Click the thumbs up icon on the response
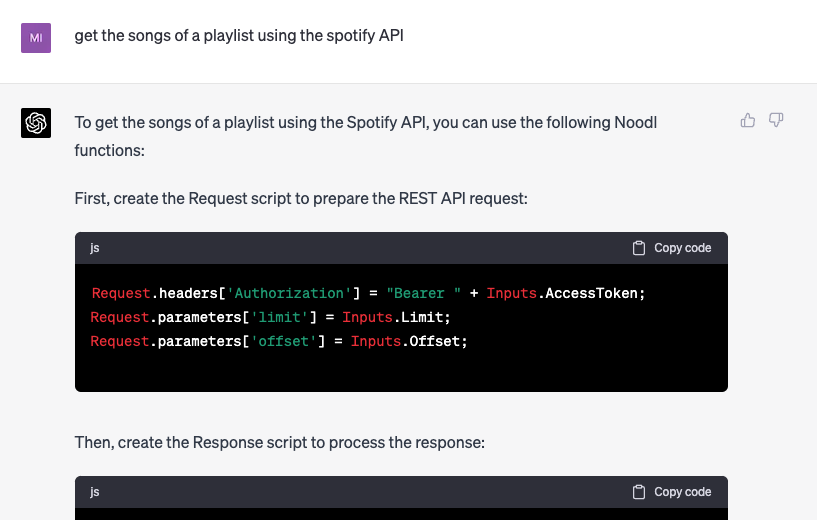The image size is (817, 520). coord(747,121)
